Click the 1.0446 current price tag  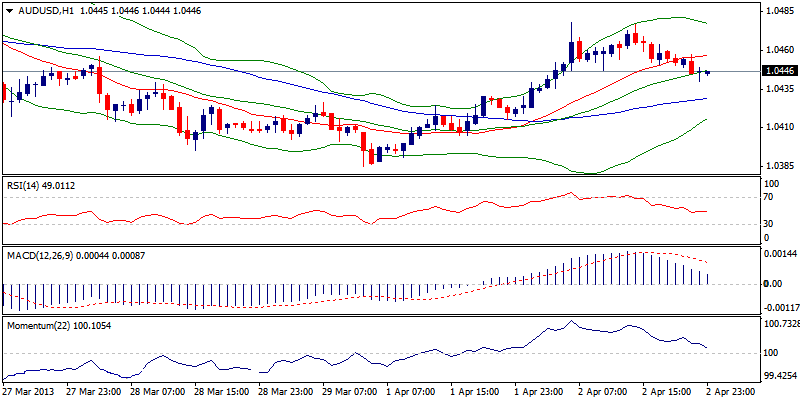(779, 72)
